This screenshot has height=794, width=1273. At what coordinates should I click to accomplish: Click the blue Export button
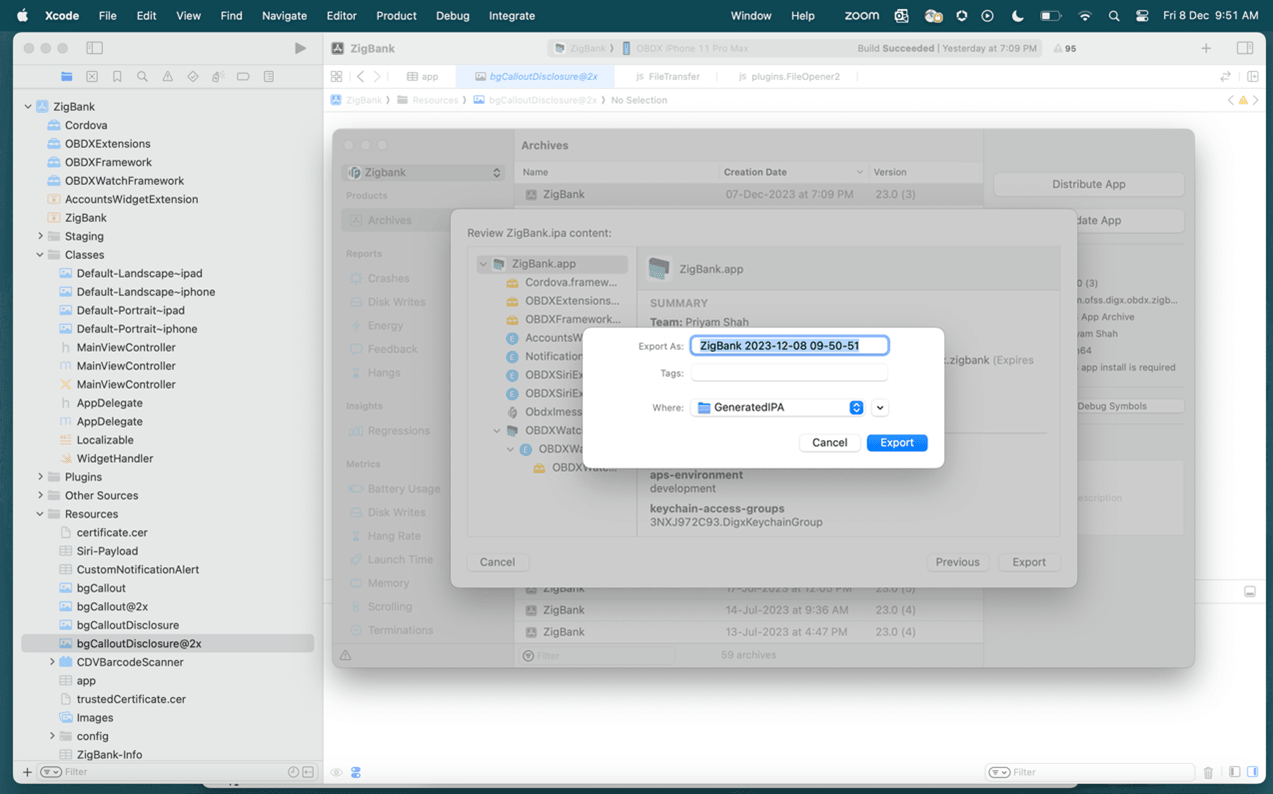point(896,443)
